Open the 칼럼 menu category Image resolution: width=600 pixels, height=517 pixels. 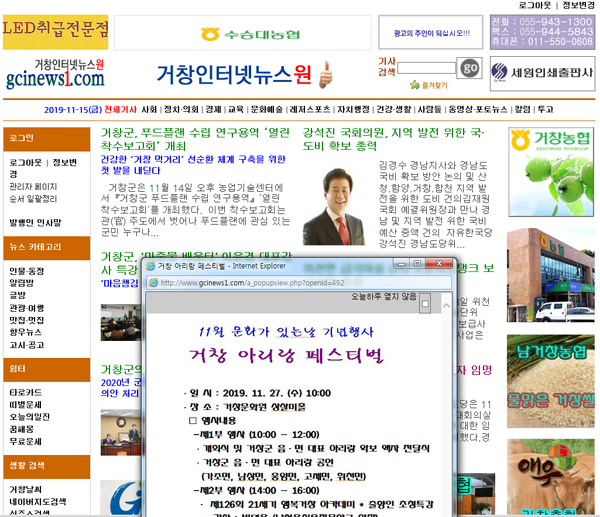tap(522, 109)
